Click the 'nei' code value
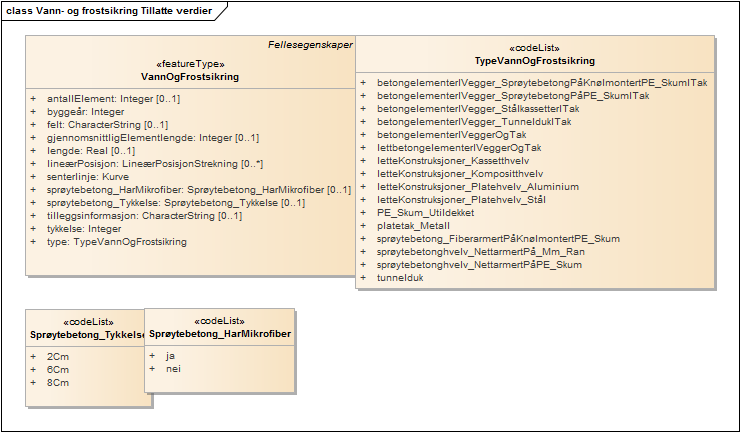Screen dimensions: 740x432 (x=172, y=369)
